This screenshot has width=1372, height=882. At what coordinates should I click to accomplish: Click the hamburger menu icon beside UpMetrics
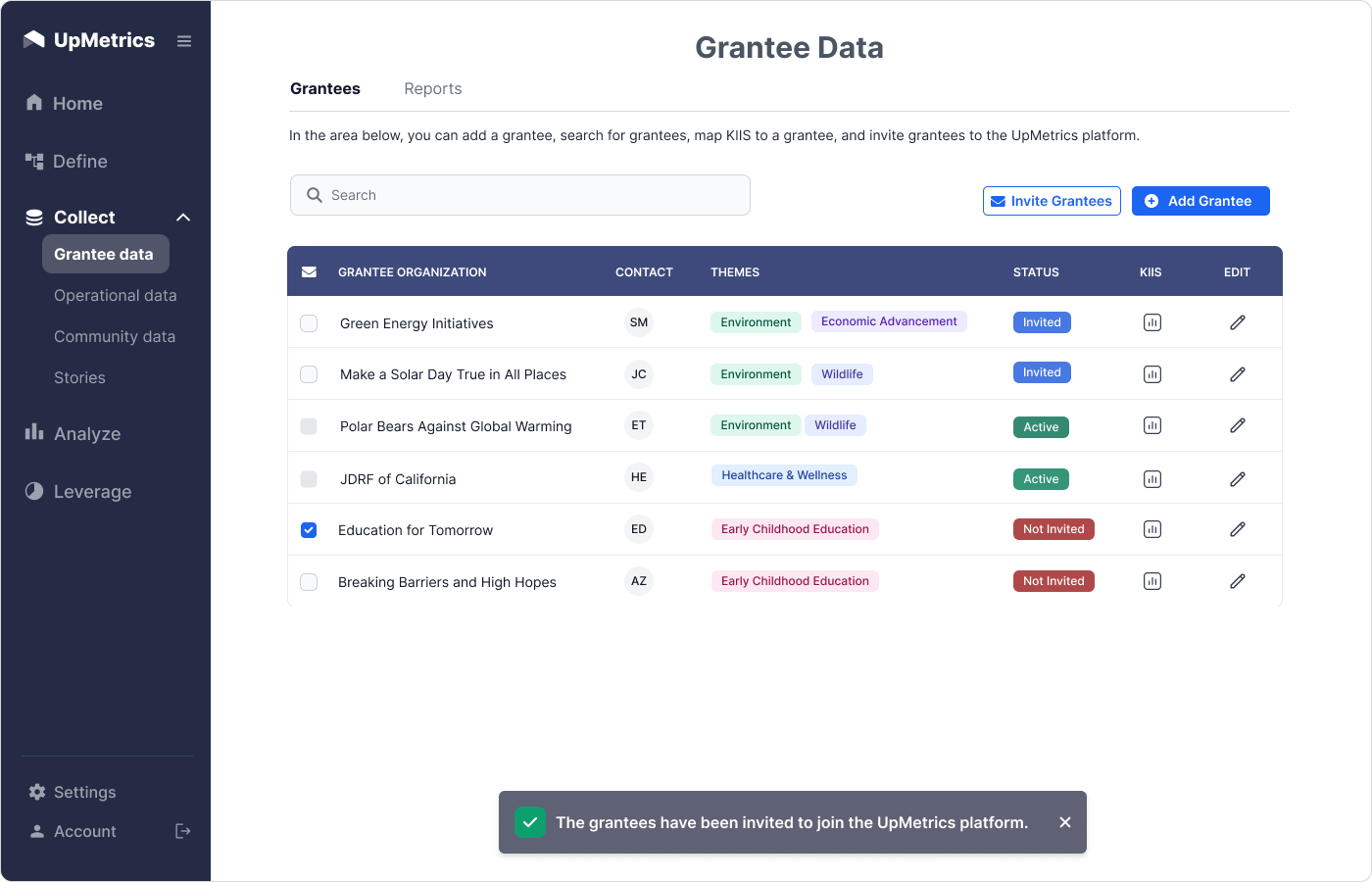tap(184, 41)
